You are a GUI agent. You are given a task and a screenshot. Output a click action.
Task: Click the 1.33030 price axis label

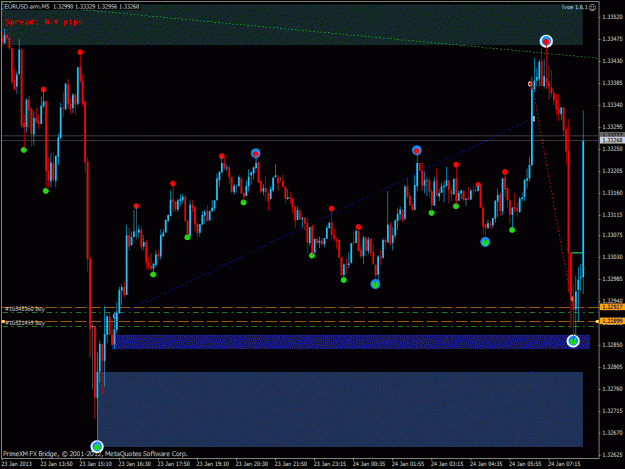pos(613,257)
